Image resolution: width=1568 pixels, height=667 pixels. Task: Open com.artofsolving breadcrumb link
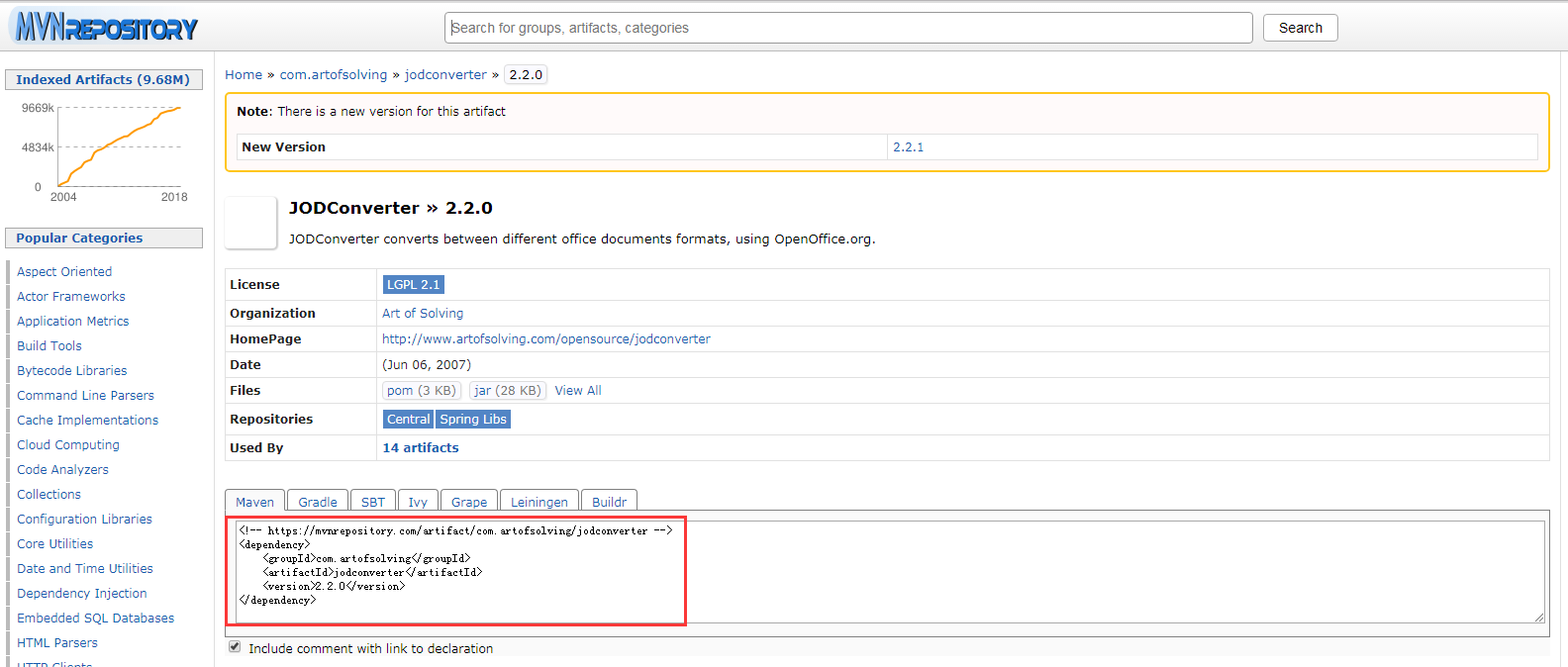click(334, 75)
